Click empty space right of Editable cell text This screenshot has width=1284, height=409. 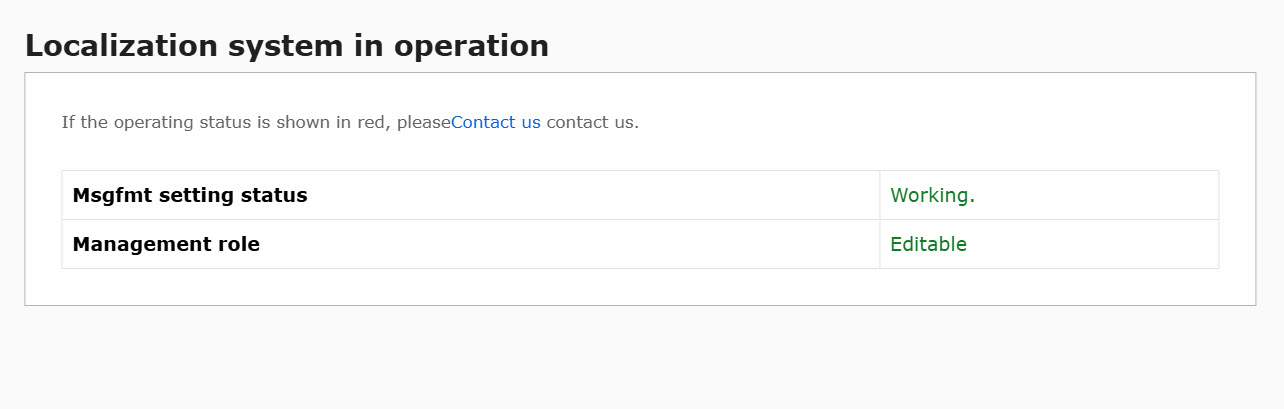(x=1100, y=245)
